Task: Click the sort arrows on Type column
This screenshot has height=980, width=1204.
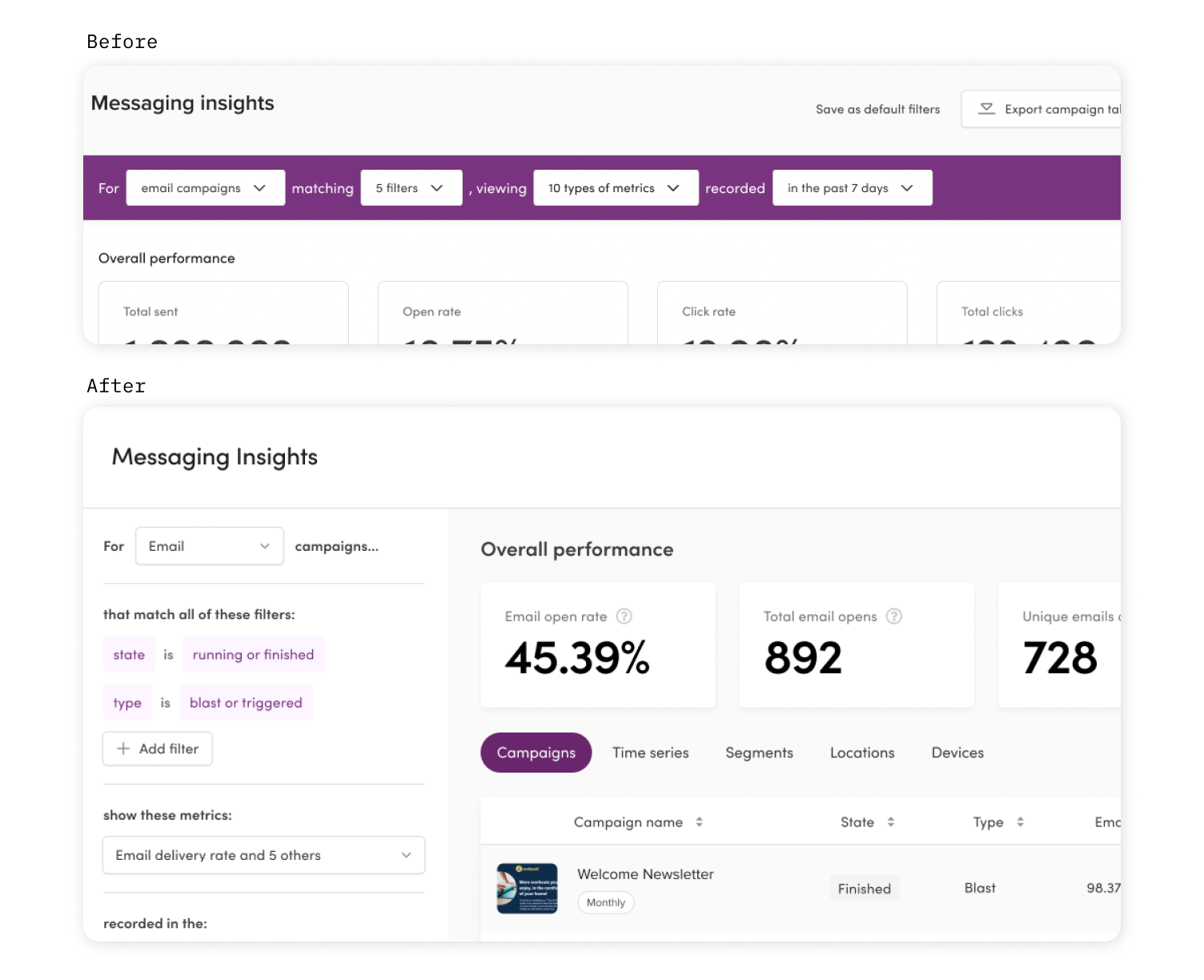Action: [x=1020, y=822]
